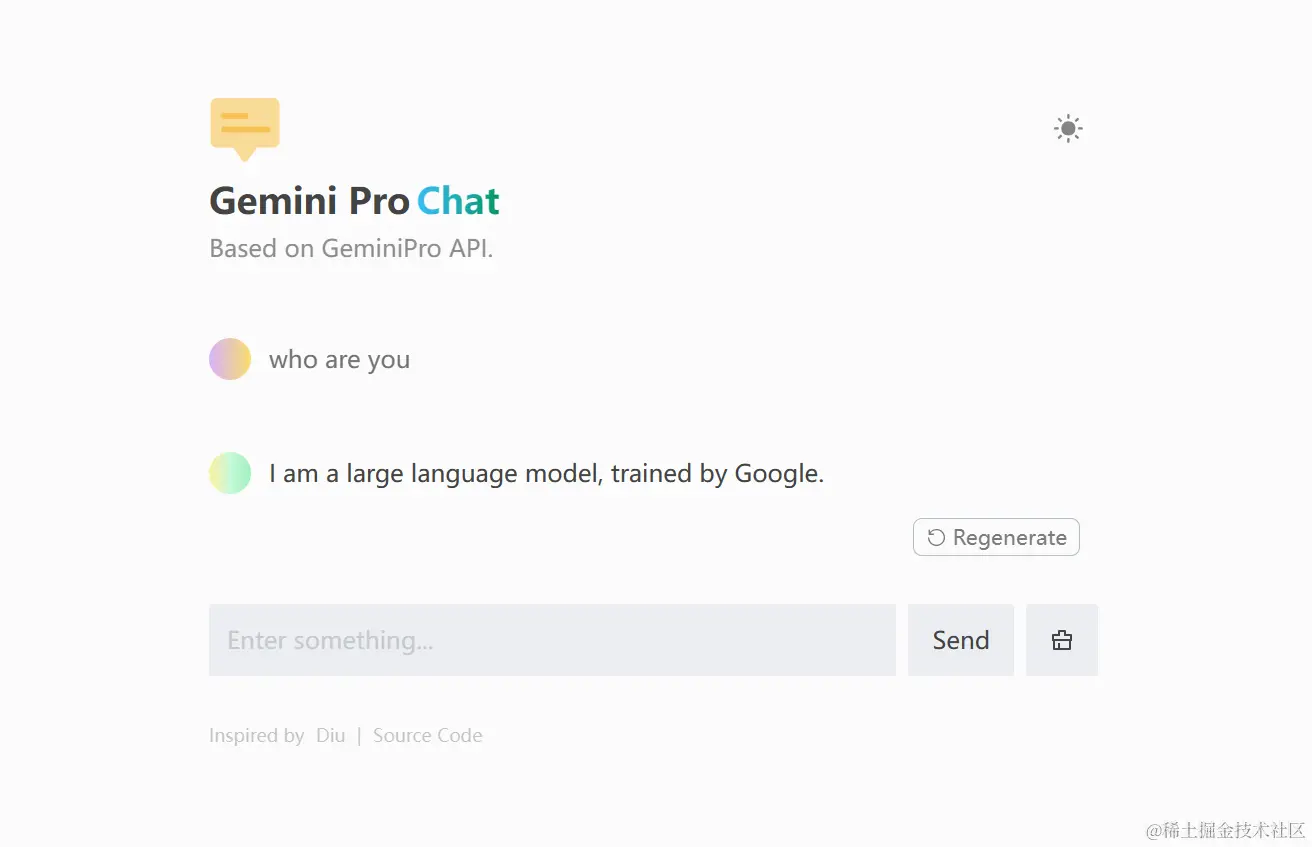
Task: Select the "who are you" message
Action: coord(339,360)
